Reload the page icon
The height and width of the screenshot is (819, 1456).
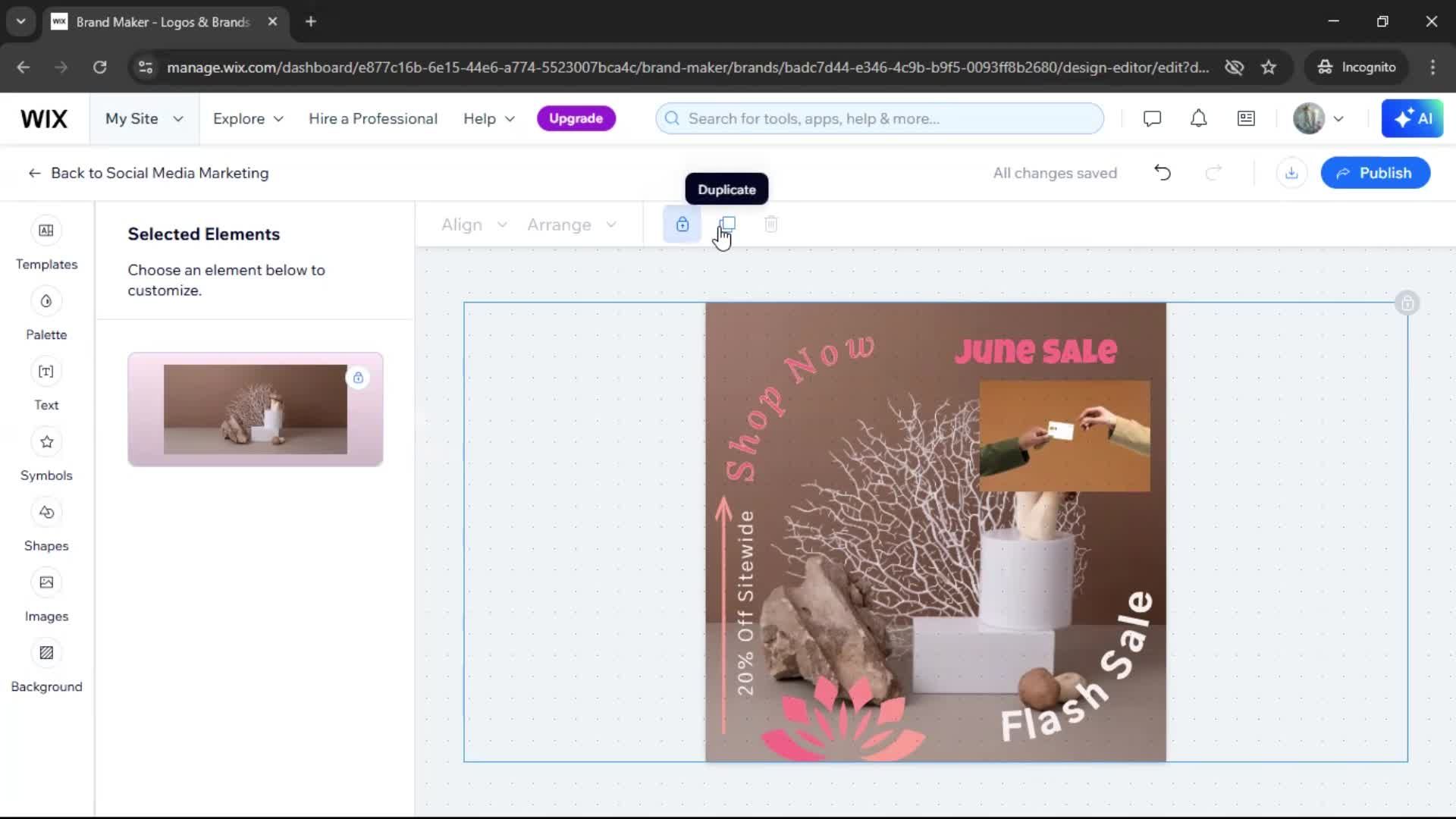click(x=100, y=67)
